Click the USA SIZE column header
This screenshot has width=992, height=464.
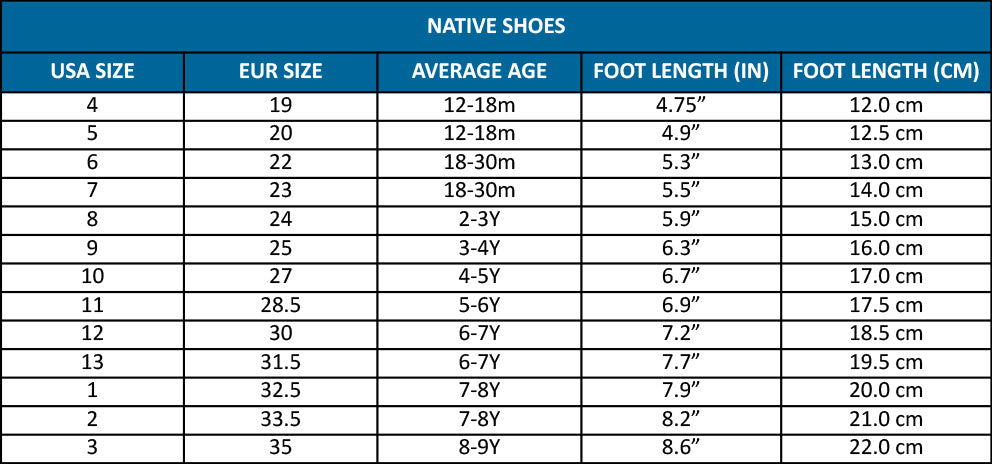coord(93,72)
